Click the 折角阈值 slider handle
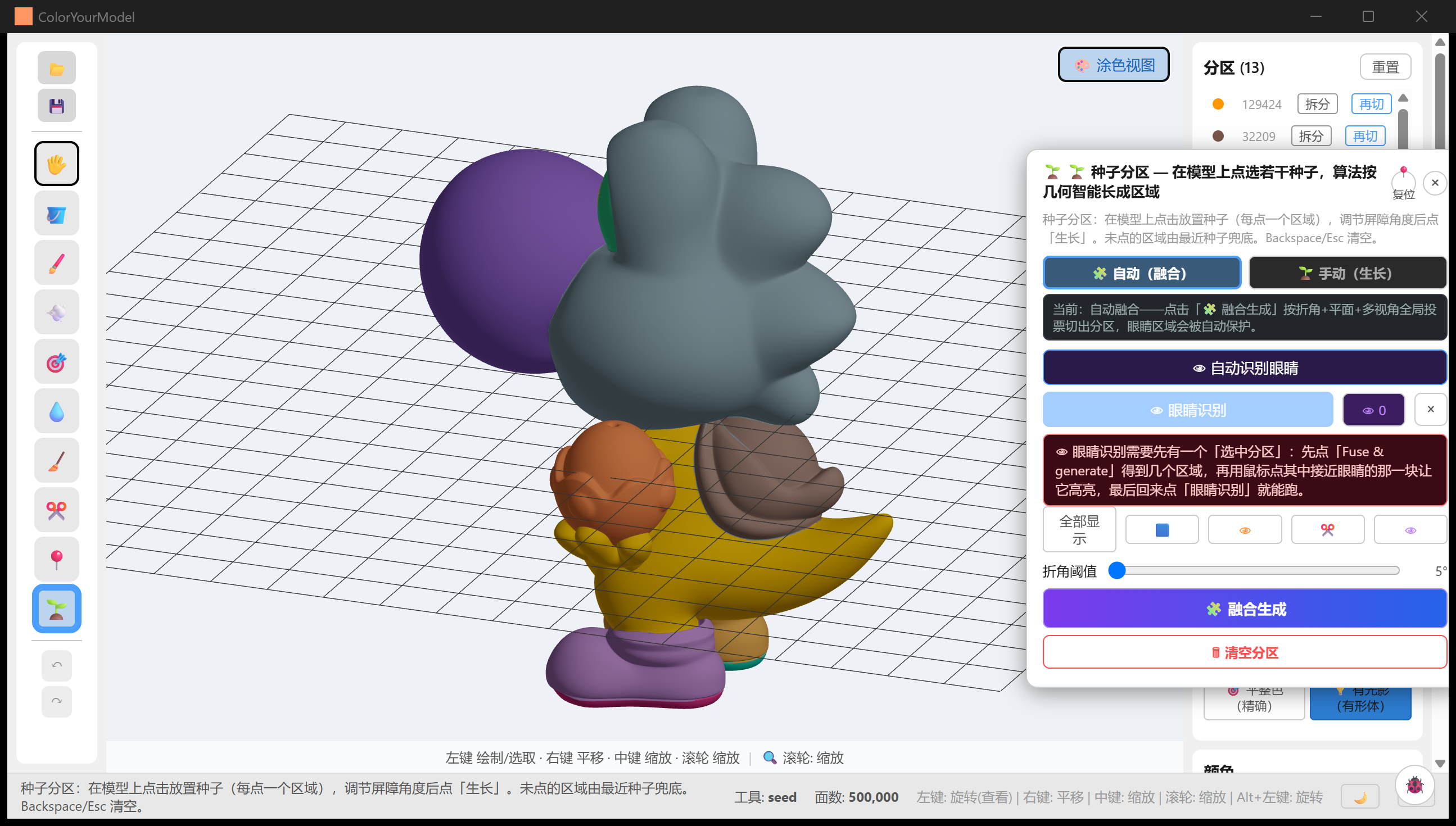Image resolution: width=1456 pixels, height=826 pixels. pos(1117,571)
